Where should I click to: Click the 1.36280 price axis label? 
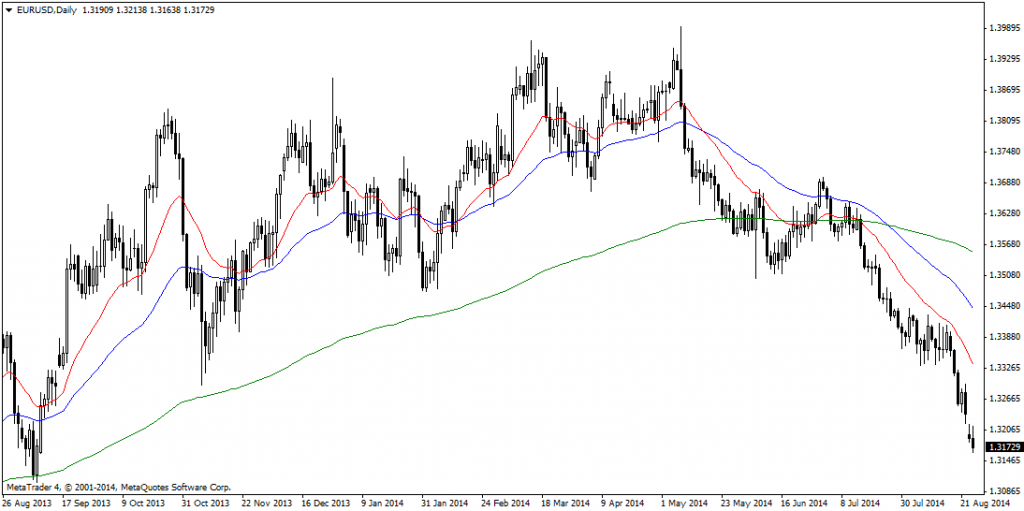point(1003,214)
